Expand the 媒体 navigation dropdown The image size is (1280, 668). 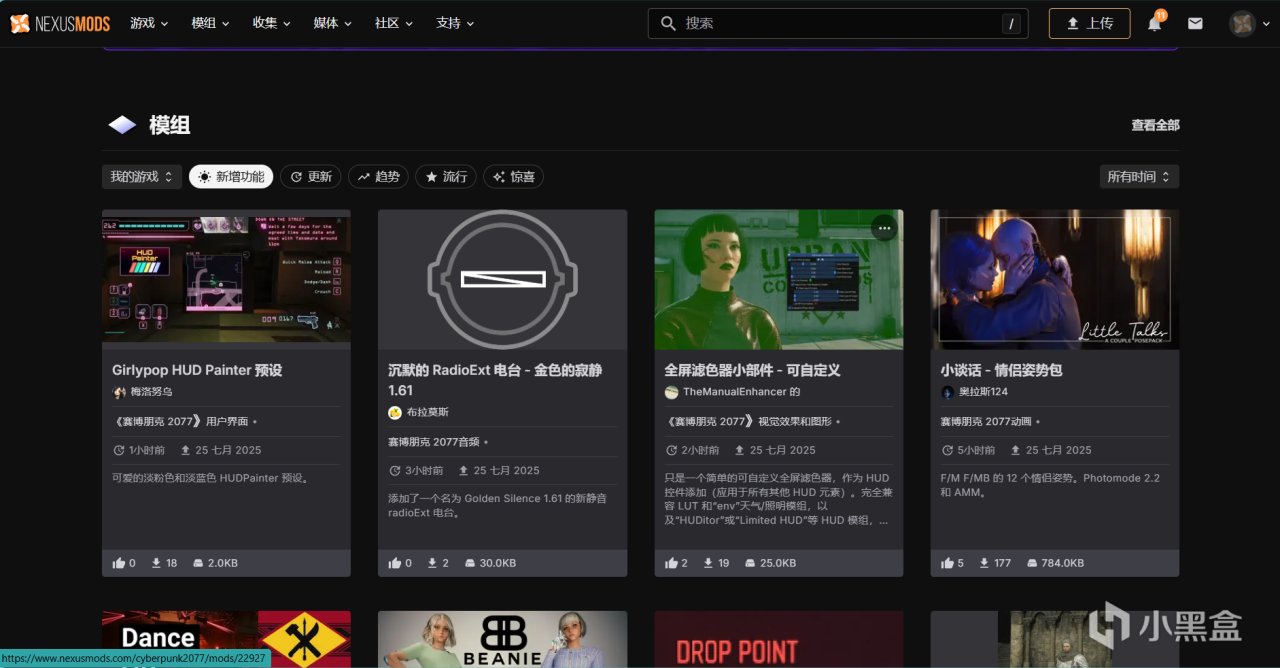(x=332, y=23)
